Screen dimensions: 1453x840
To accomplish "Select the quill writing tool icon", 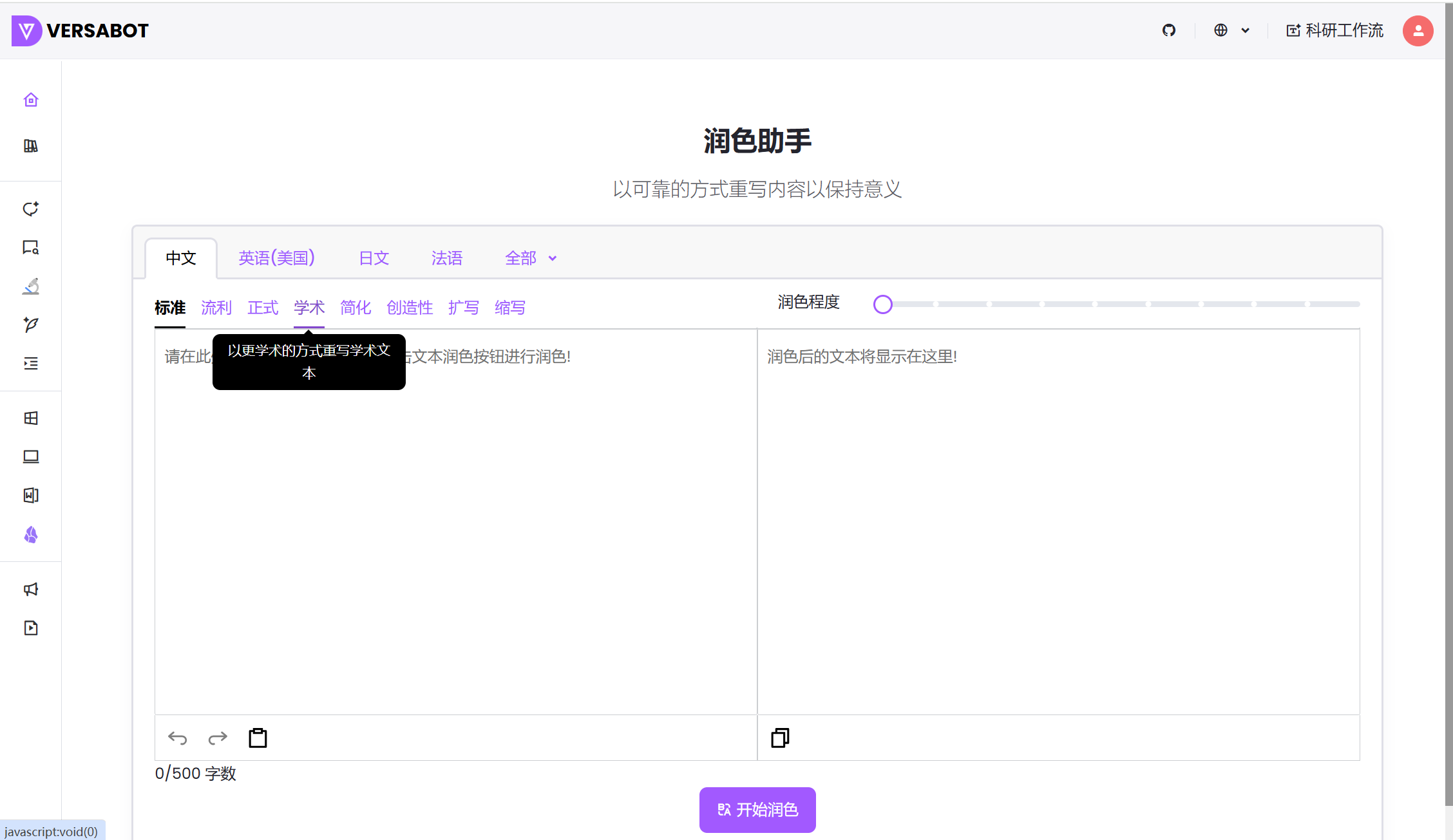I will tap(30, 326).
